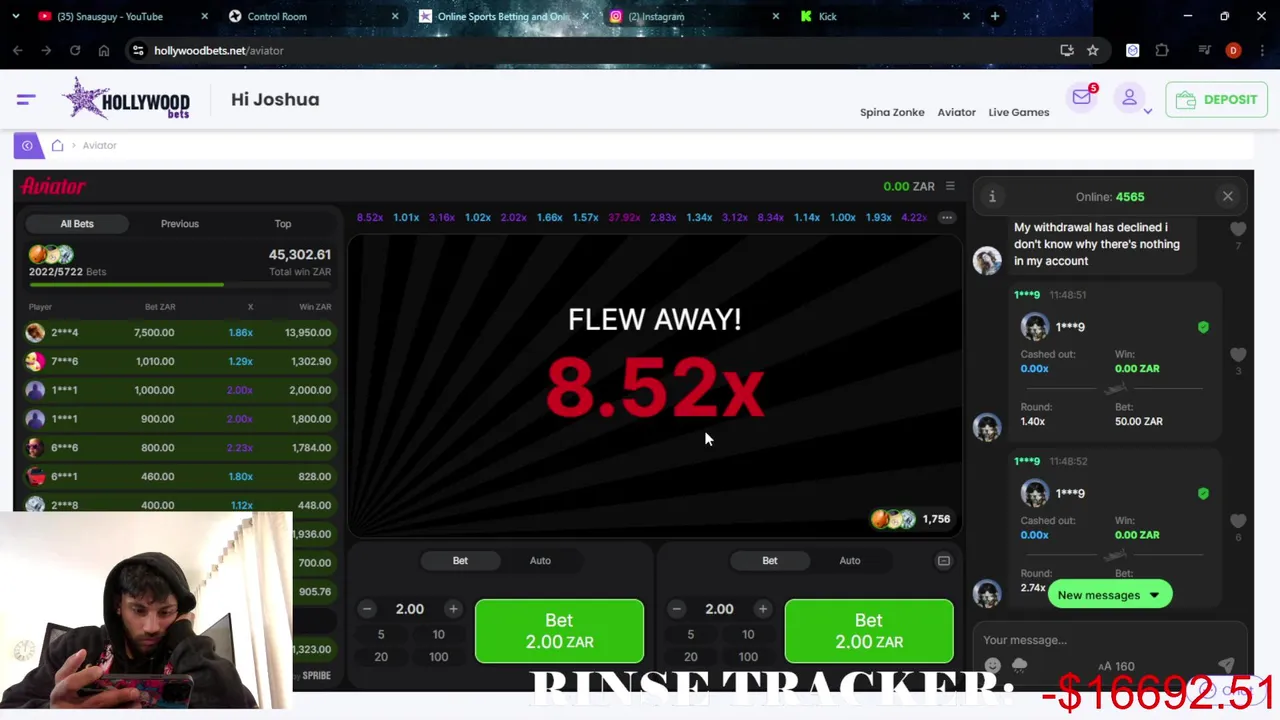The width and height of the screenshot is (1280, 720).
Task: Choose quick amount 10 in right panel
Action: click(748, 634)
